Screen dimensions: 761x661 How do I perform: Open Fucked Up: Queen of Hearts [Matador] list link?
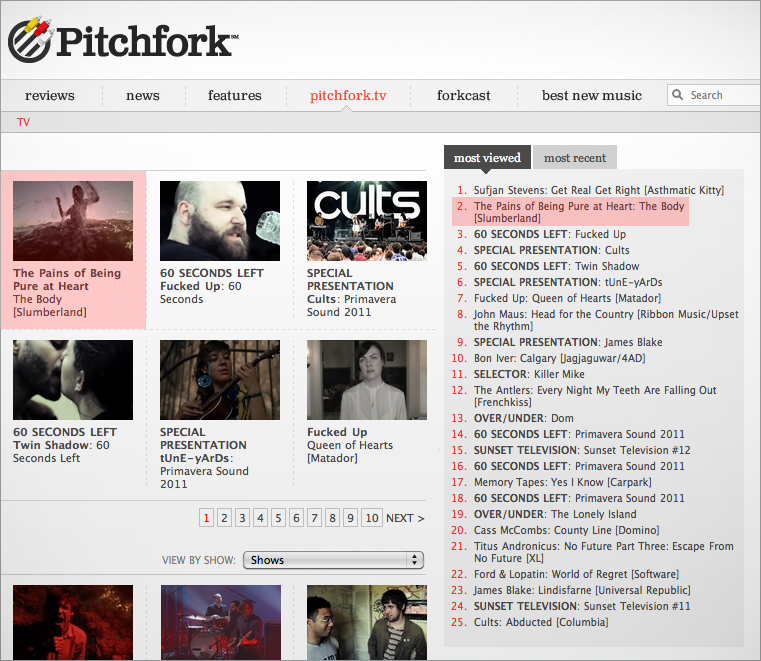click(x=567, y=298)
